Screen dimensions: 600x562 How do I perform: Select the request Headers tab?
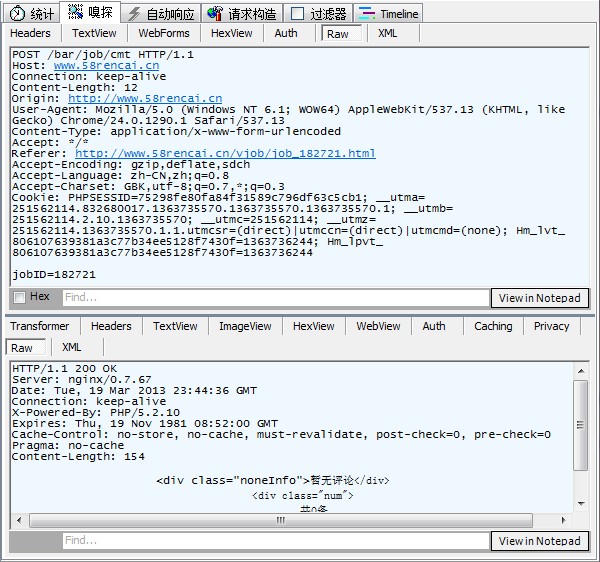point(30,33)
